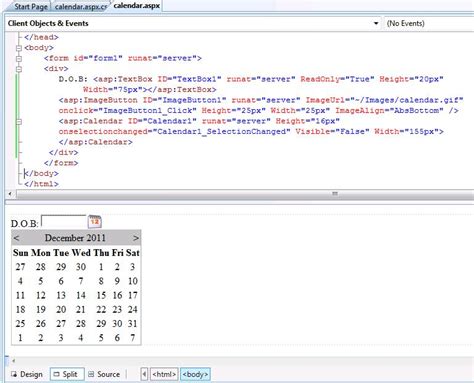Select day 10 in the calendar
This screenshot has width=474, height=383.
133,281
